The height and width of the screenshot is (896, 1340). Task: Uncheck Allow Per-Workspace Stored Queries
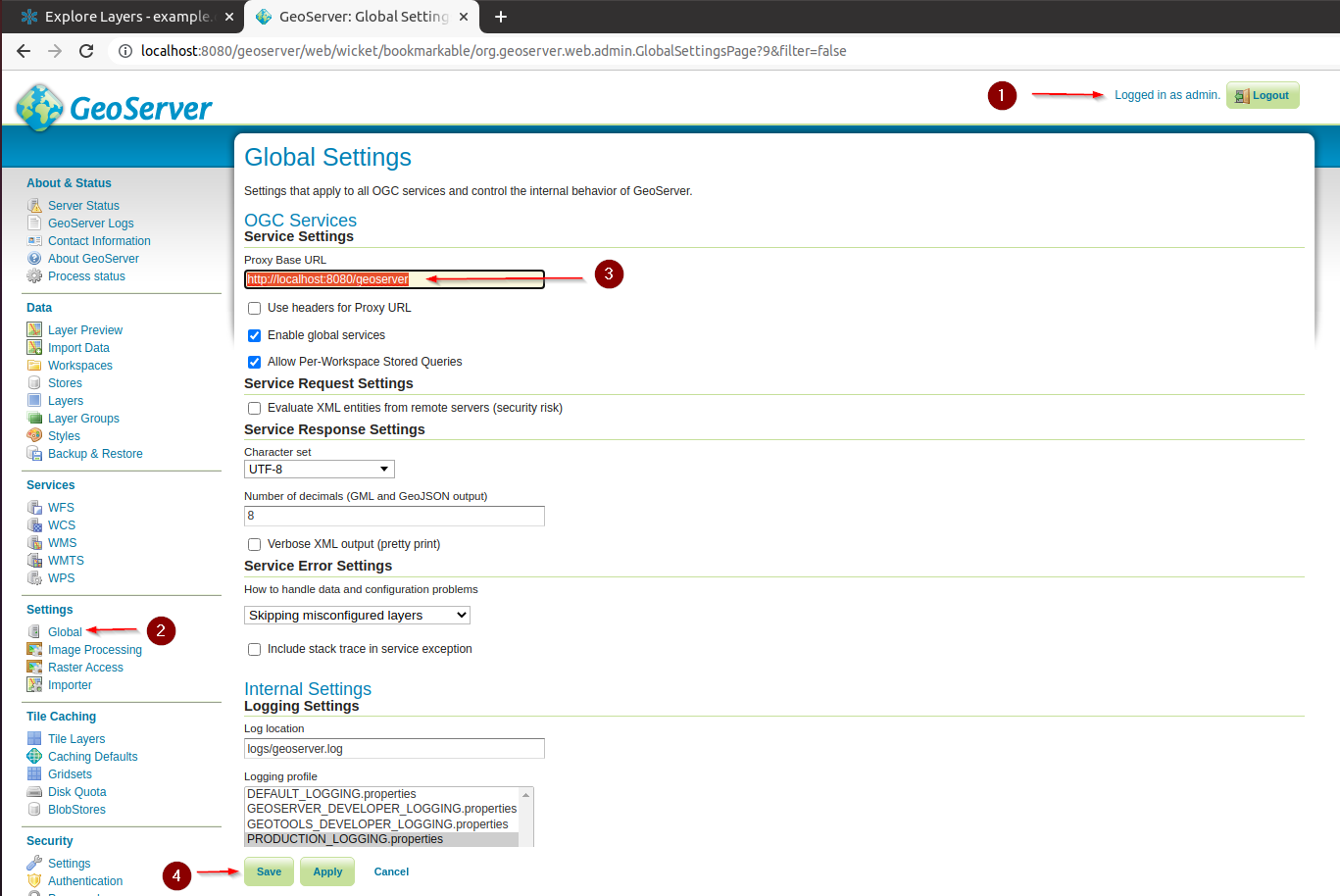pyautogui.click(x=254, y=362)
